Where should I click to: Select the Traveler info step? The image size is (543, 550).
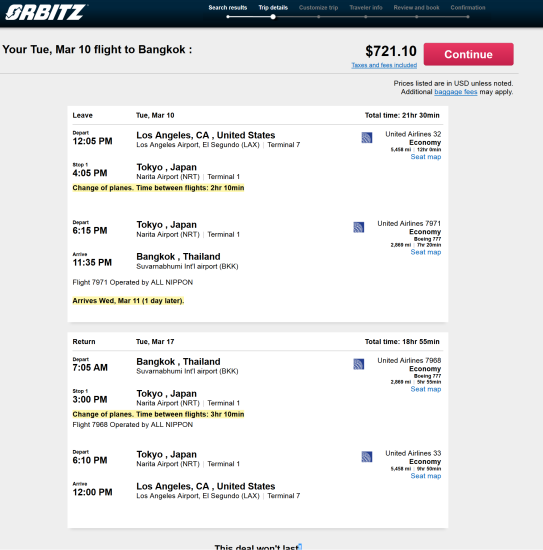point(366,7)
